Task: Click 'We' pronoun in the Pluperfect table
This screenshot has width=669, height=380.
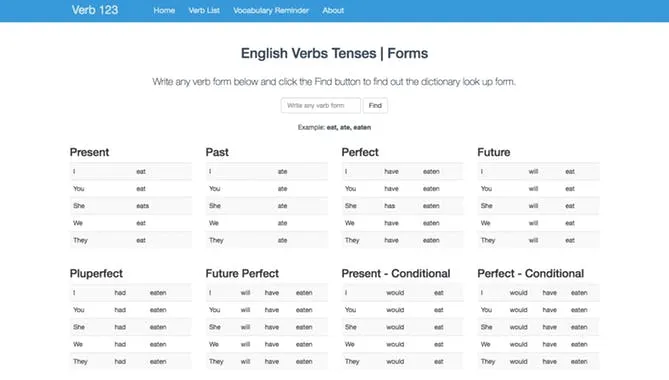Action: [x=78, y=344]
